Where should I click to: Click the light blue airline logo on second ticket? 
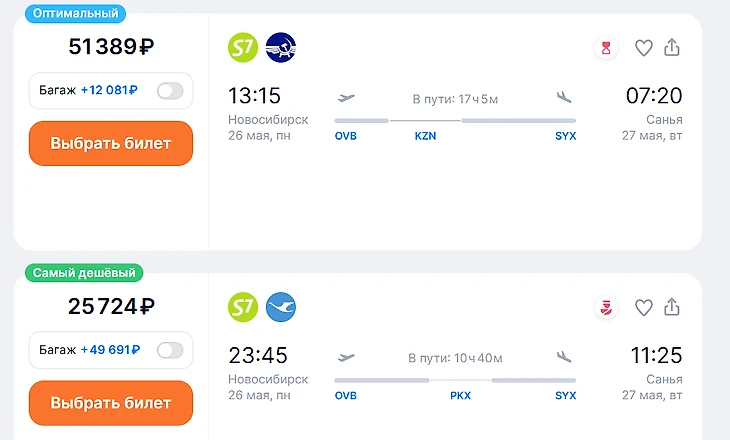[281, 306]
